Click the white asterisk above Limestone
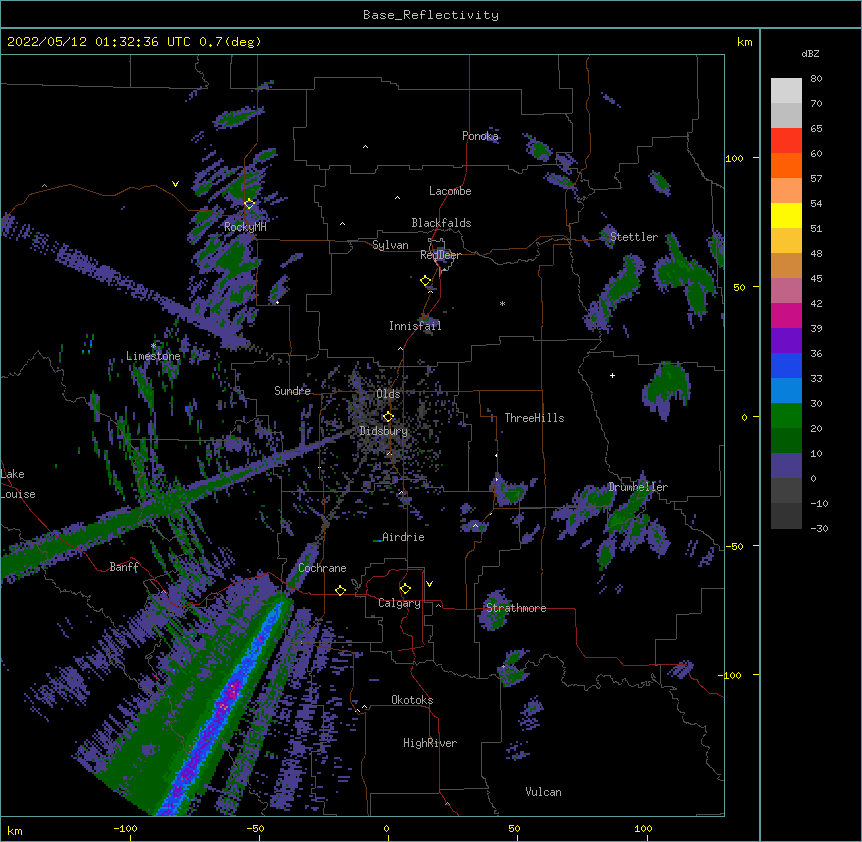The image size is (862, 842). point(154,346)
